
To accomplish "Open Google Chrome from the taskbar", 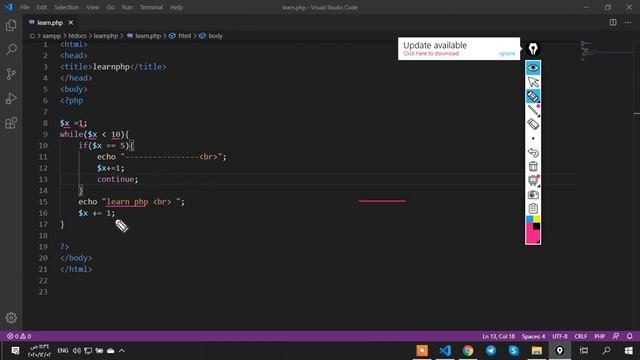I will coord(468,351).
